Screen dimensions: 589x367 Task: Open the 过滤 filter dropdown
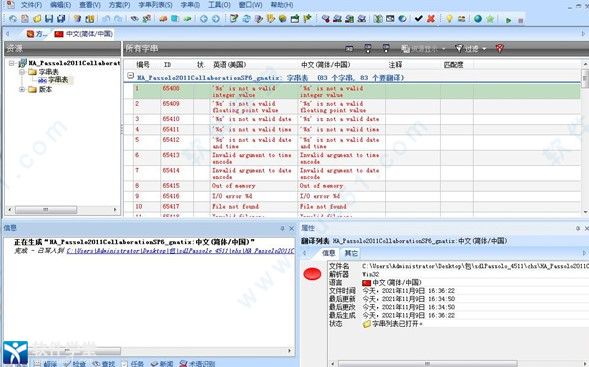coord(471,48)
